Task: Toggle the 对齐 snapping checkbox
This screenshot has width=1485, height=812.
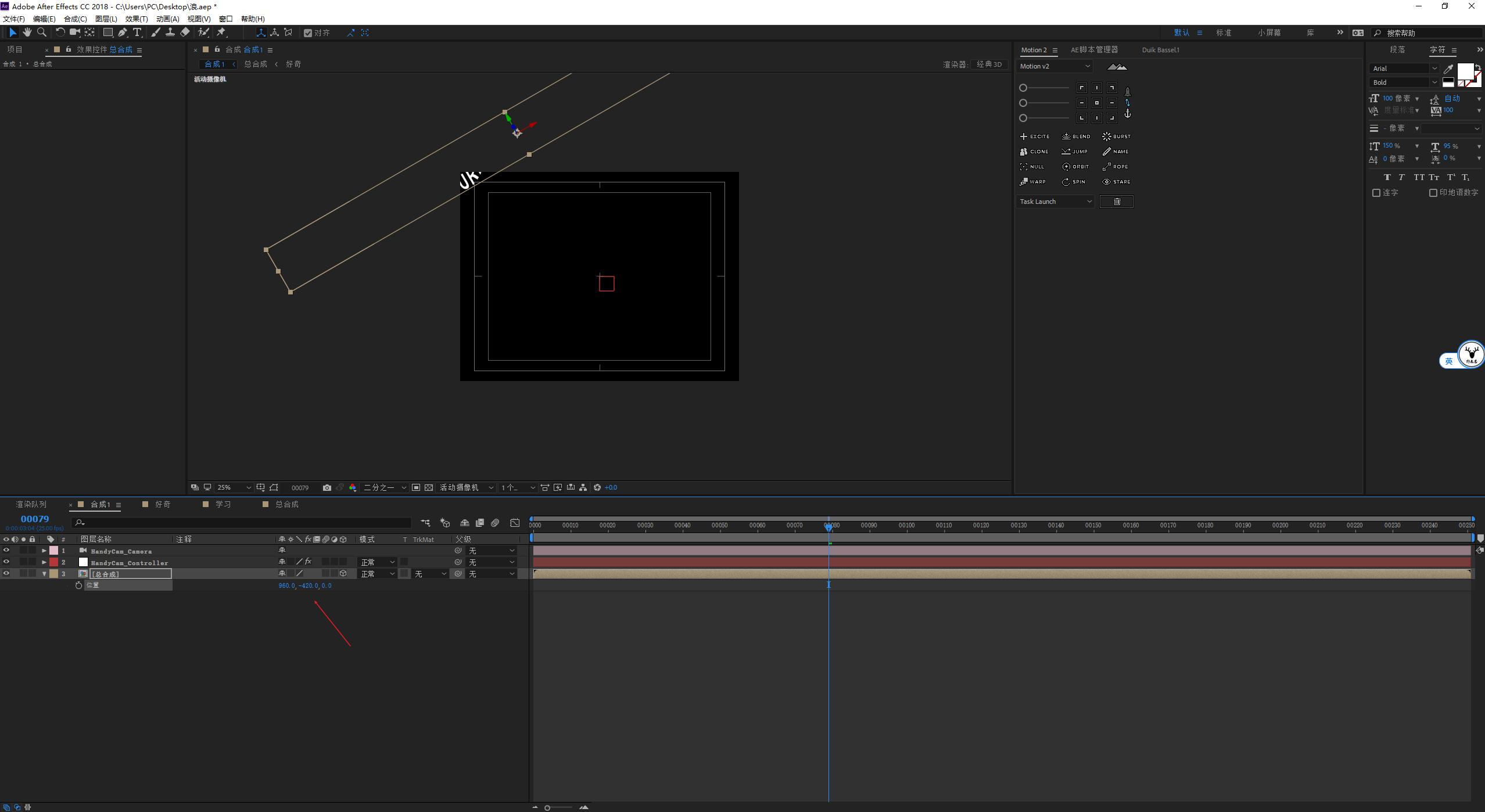Action: tap(308, 33)
